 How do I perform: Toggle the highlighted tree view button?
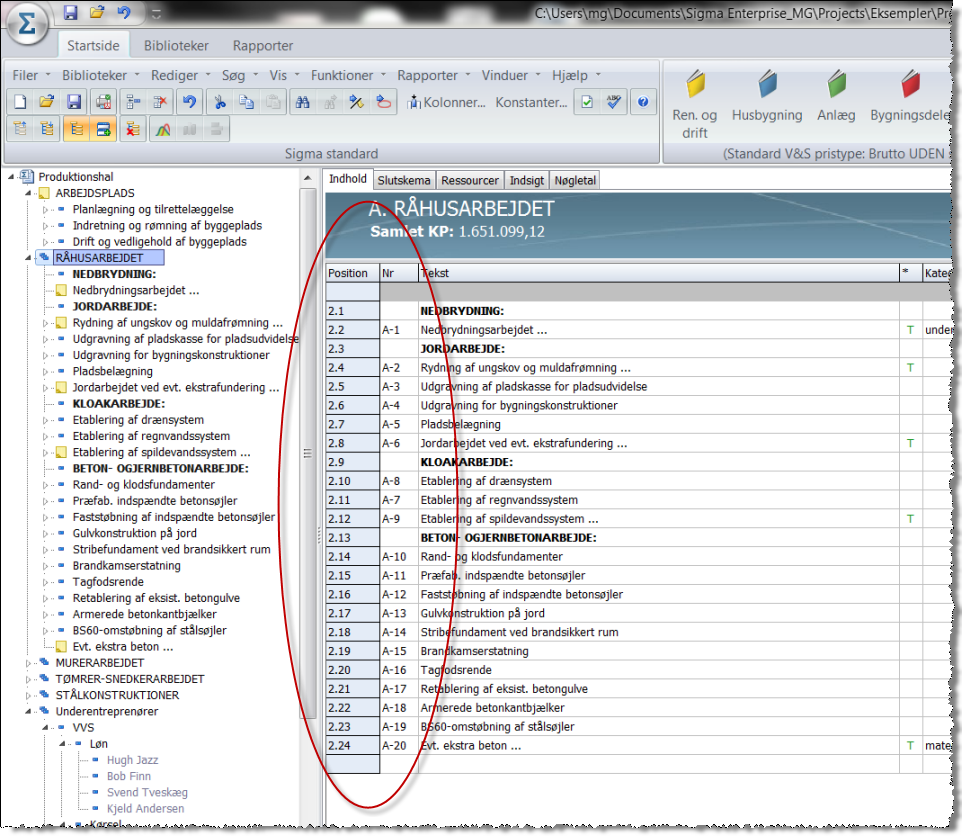point(77,129)
